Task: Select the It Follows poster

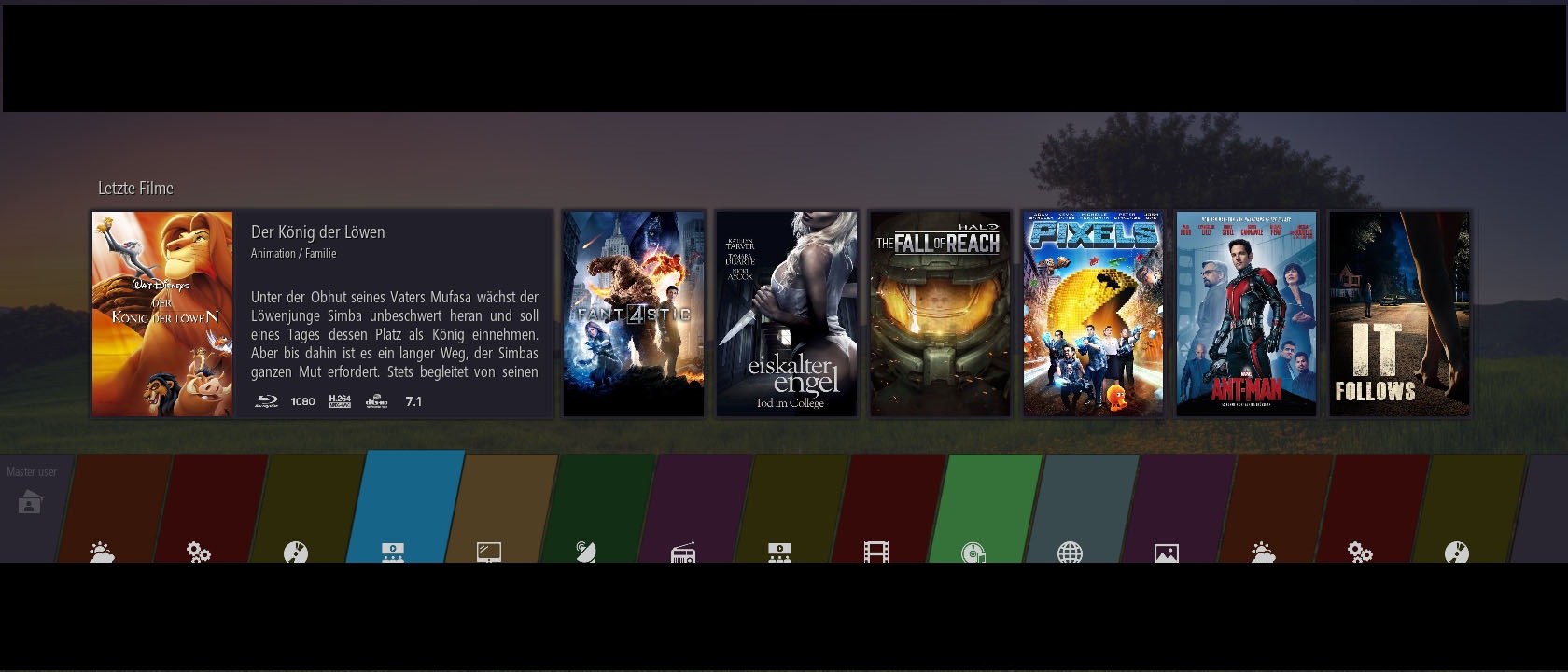Action: coord(1399,314)
